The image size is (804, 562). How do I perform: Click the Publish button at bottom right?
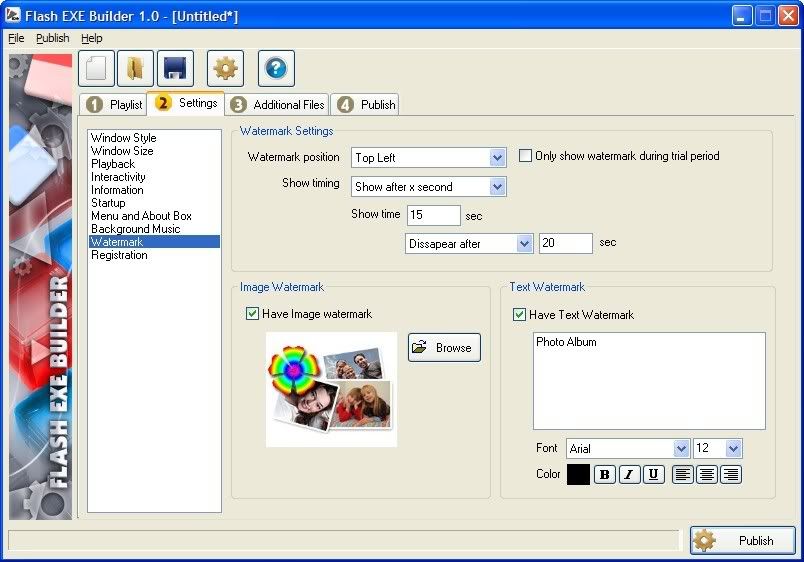[x=742, y=541]
